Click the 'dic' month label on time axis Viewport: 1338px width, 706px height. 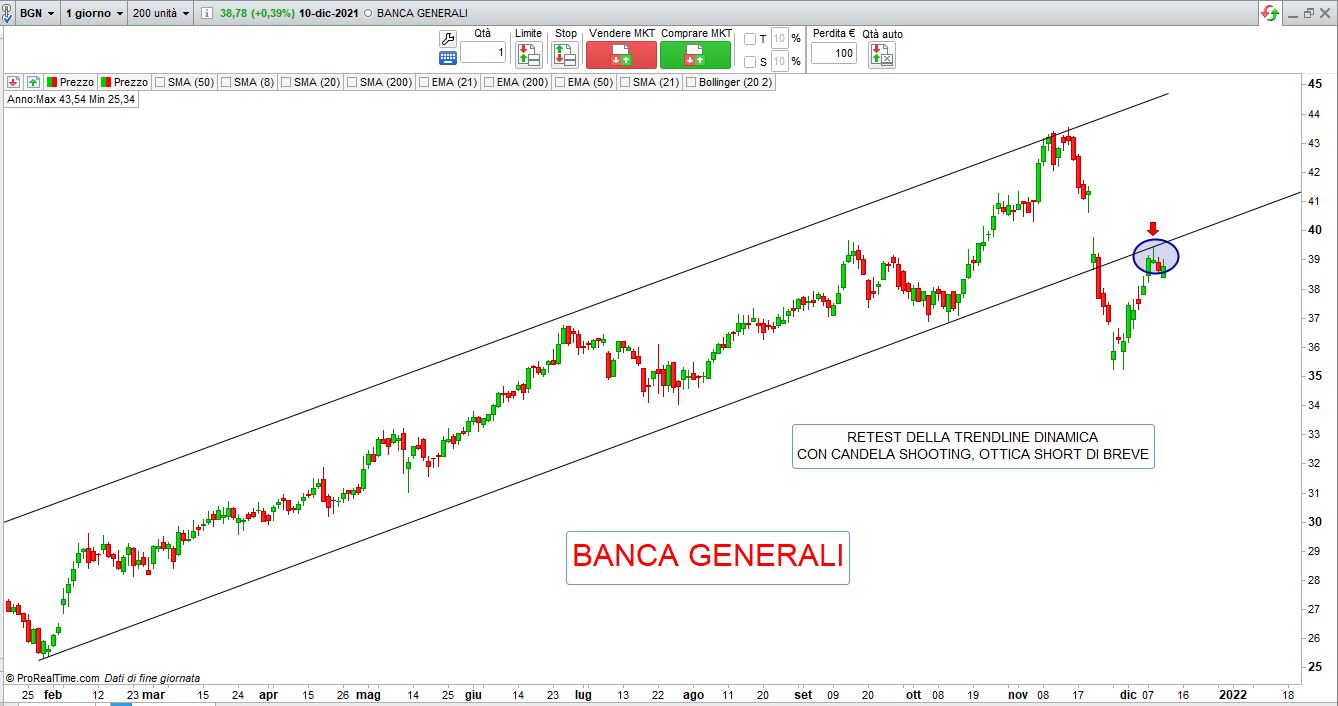click(x=1128, y=694)
